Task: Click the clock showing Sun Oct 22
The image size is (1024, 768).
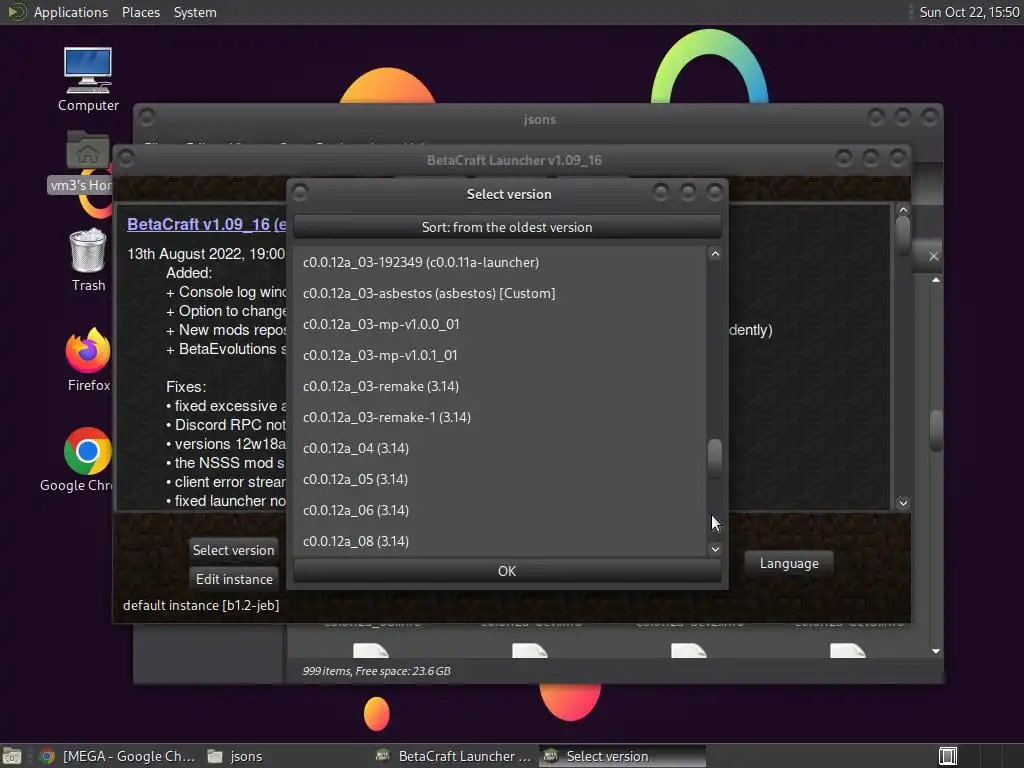Action: [x=969, y=12]
